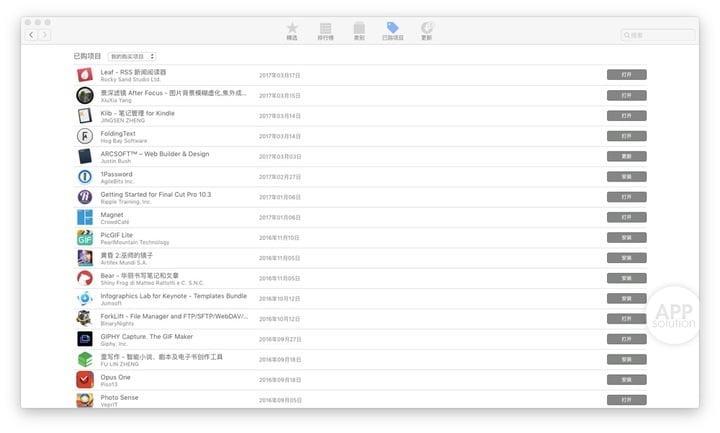
Task: Go forward with the right chevron button
Action: (45, 34)
